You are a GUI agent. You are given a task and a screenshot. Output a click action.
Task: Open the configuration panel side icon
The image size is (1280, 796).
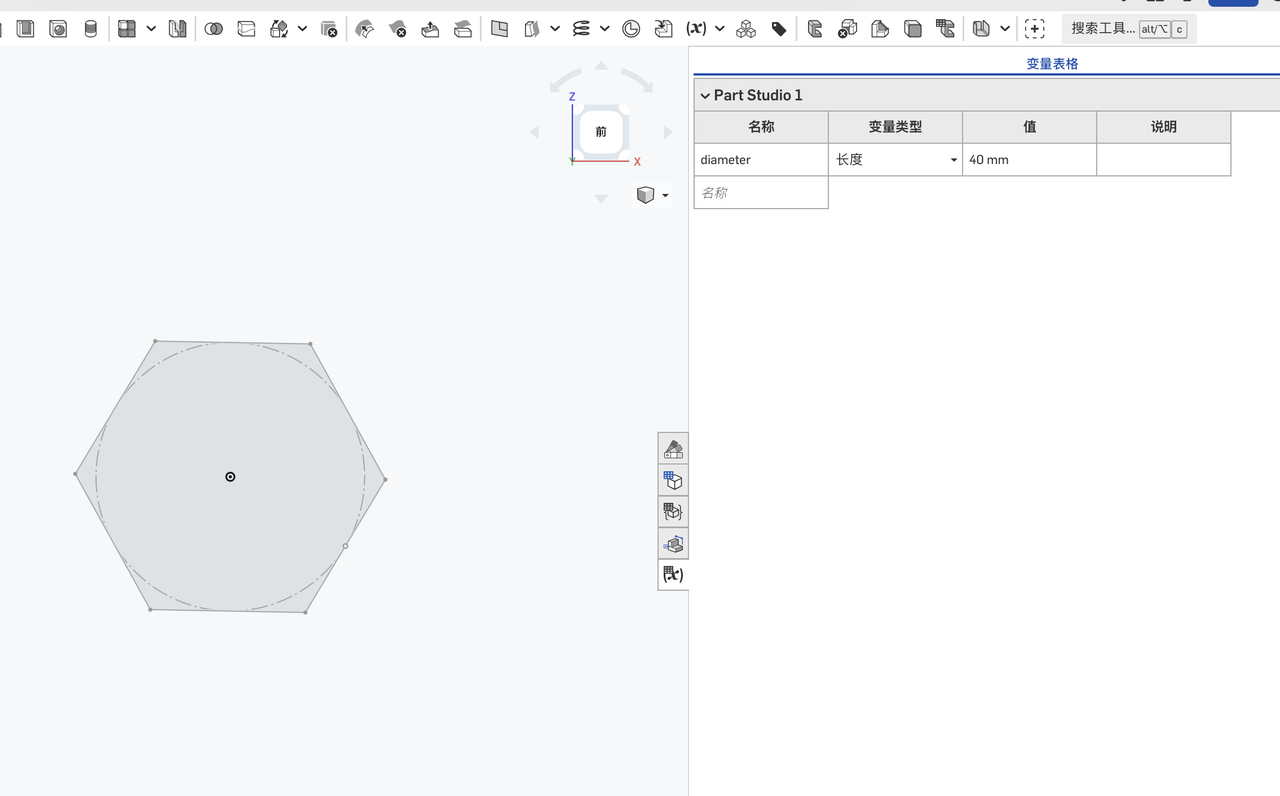coord(673,481)
